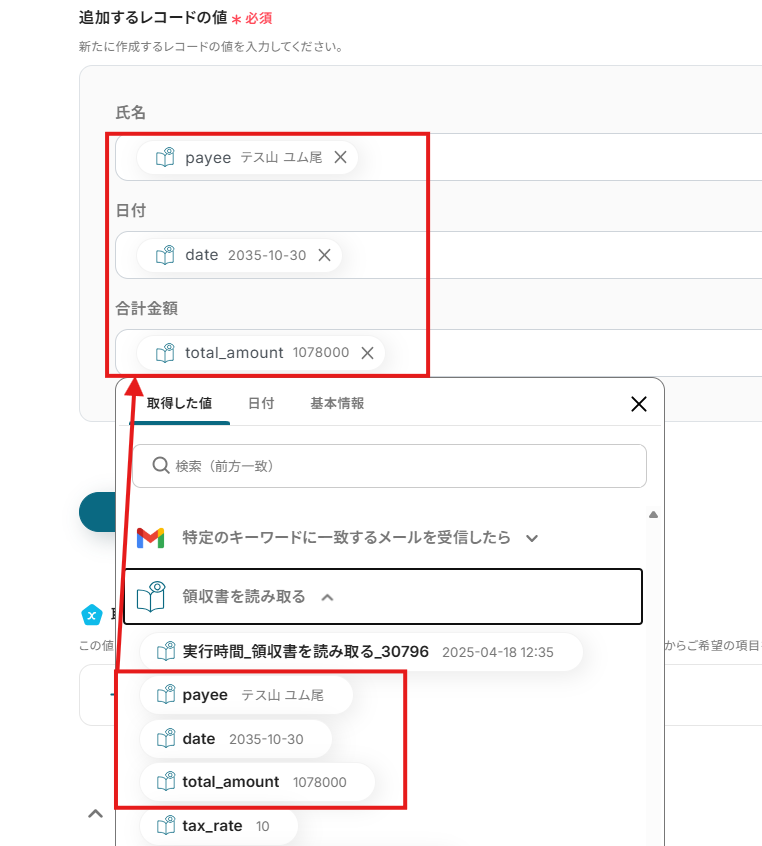Collapse the section using the bottom-left chevron
Image resolution: width=762 pixels, height=846 pixels.
click(95, 814)
